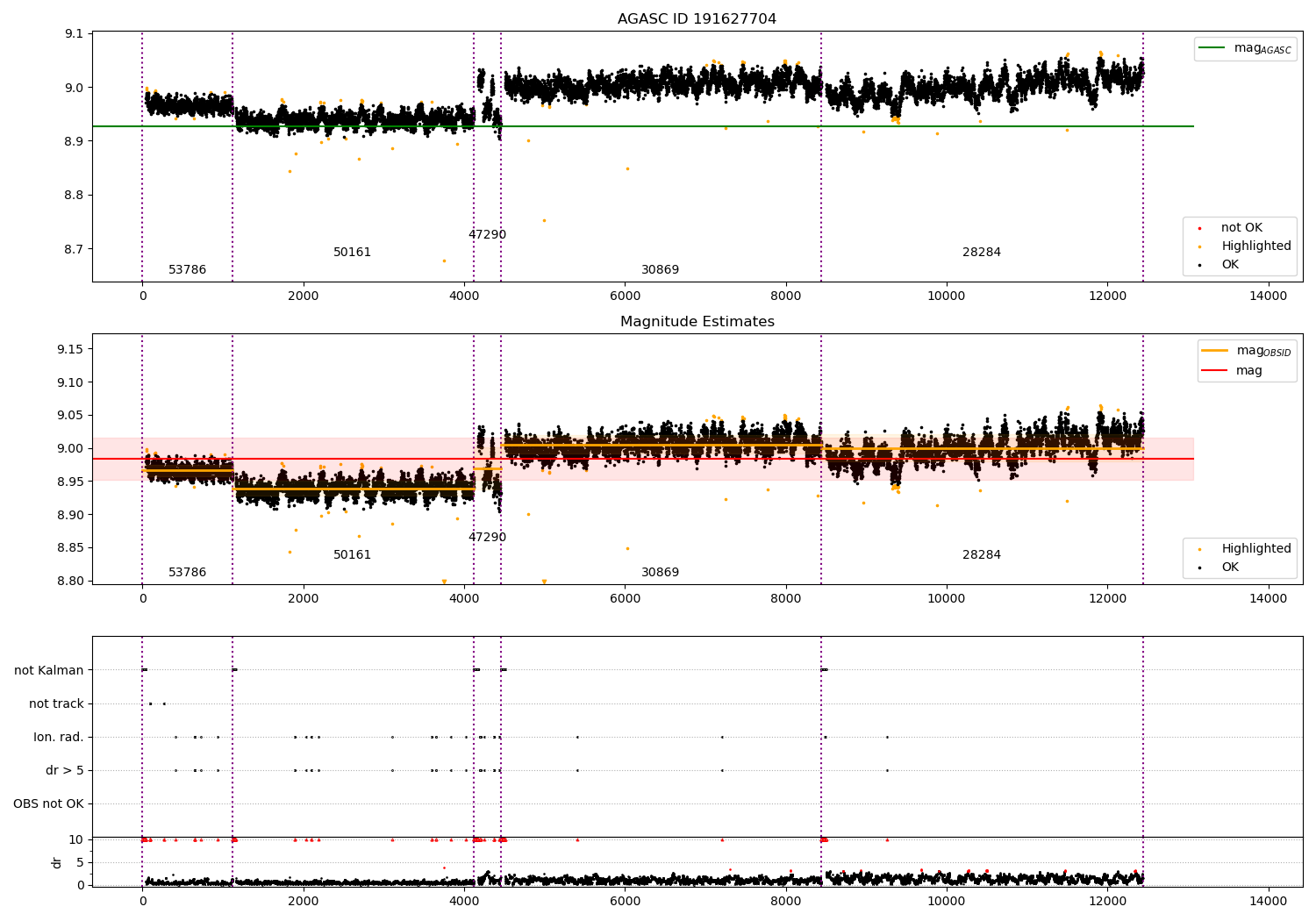Click the 5 tick on the dr axis
The width and height of the screenshot is (1316, 921).
tap(80, 863)
